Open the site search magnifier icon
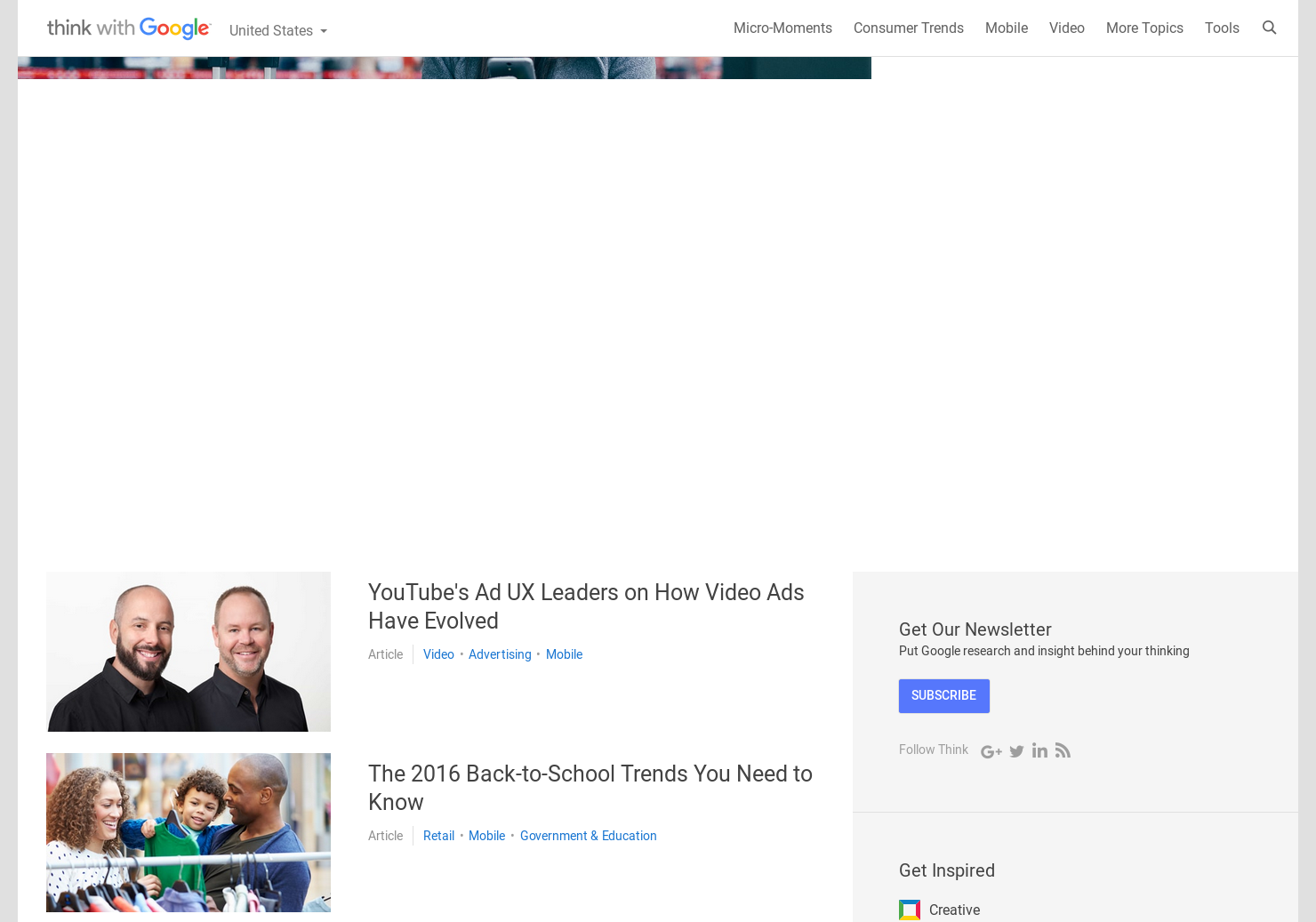Image resolution: width=1316 pixels, height=922 pixels. click(x=1269, y=28)
